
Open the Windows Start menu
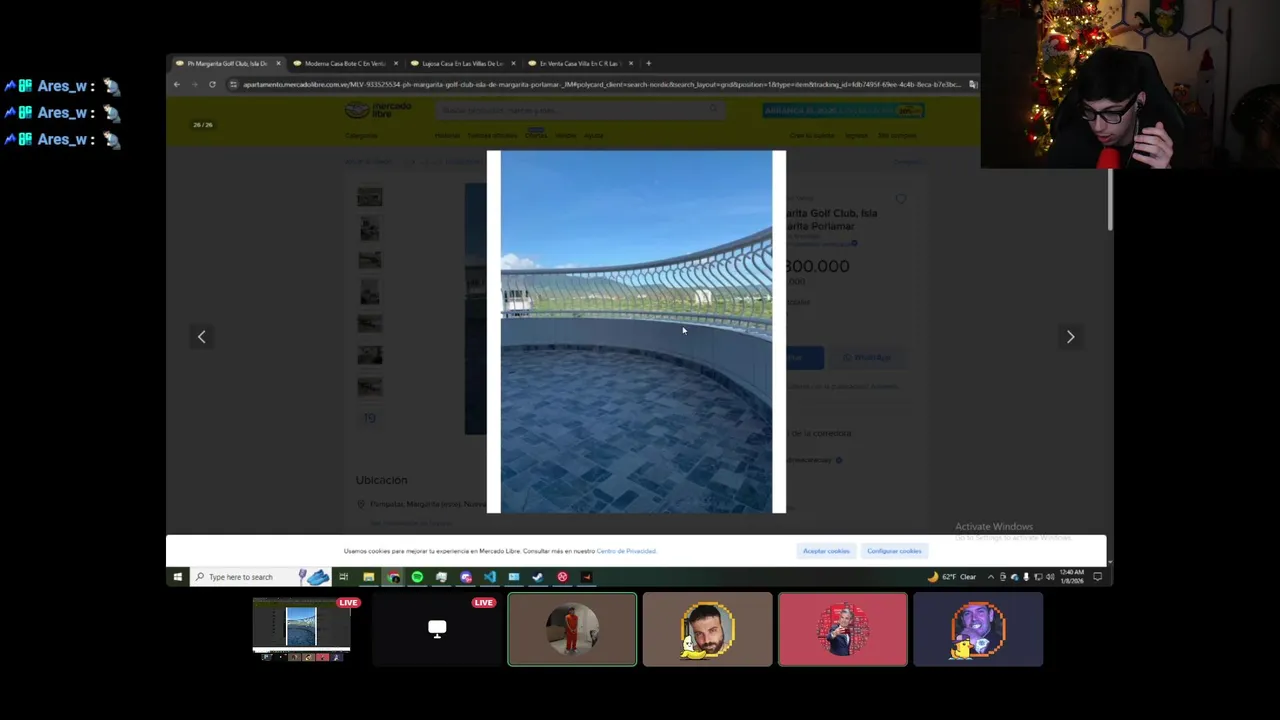point(178,577)
